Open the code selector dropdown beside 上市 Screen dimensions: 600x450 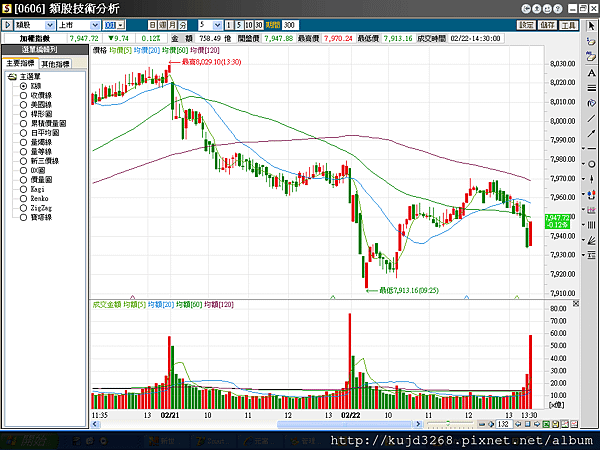tap(121, 25)
